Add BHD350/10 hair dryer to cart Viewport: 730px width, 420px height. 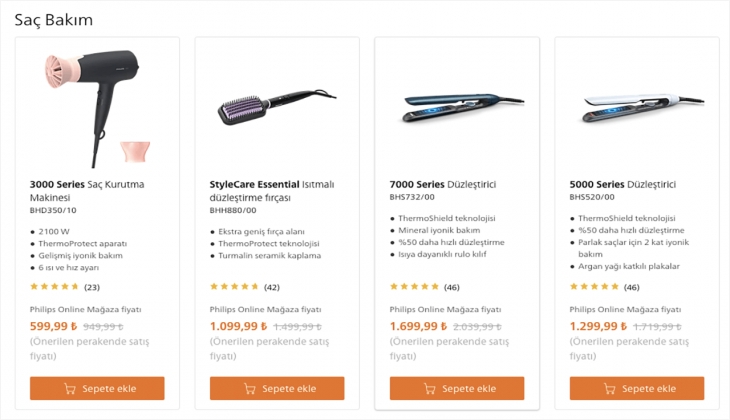tap(97, 389)
